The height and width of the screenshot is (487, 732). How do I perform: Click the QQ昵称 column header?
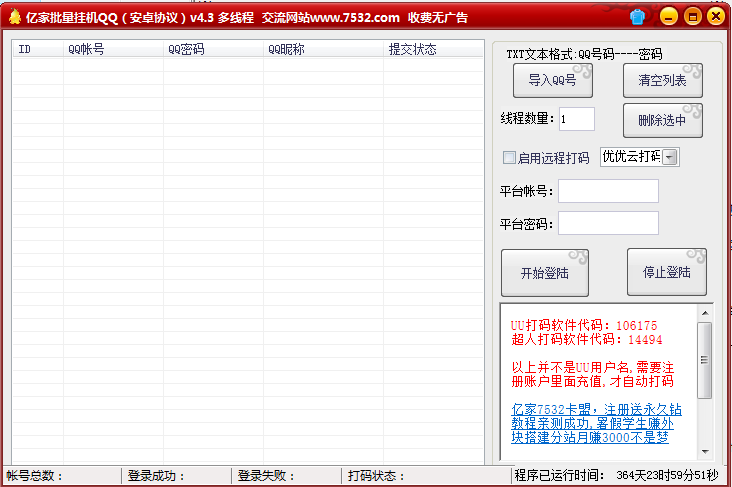[323, 49]
